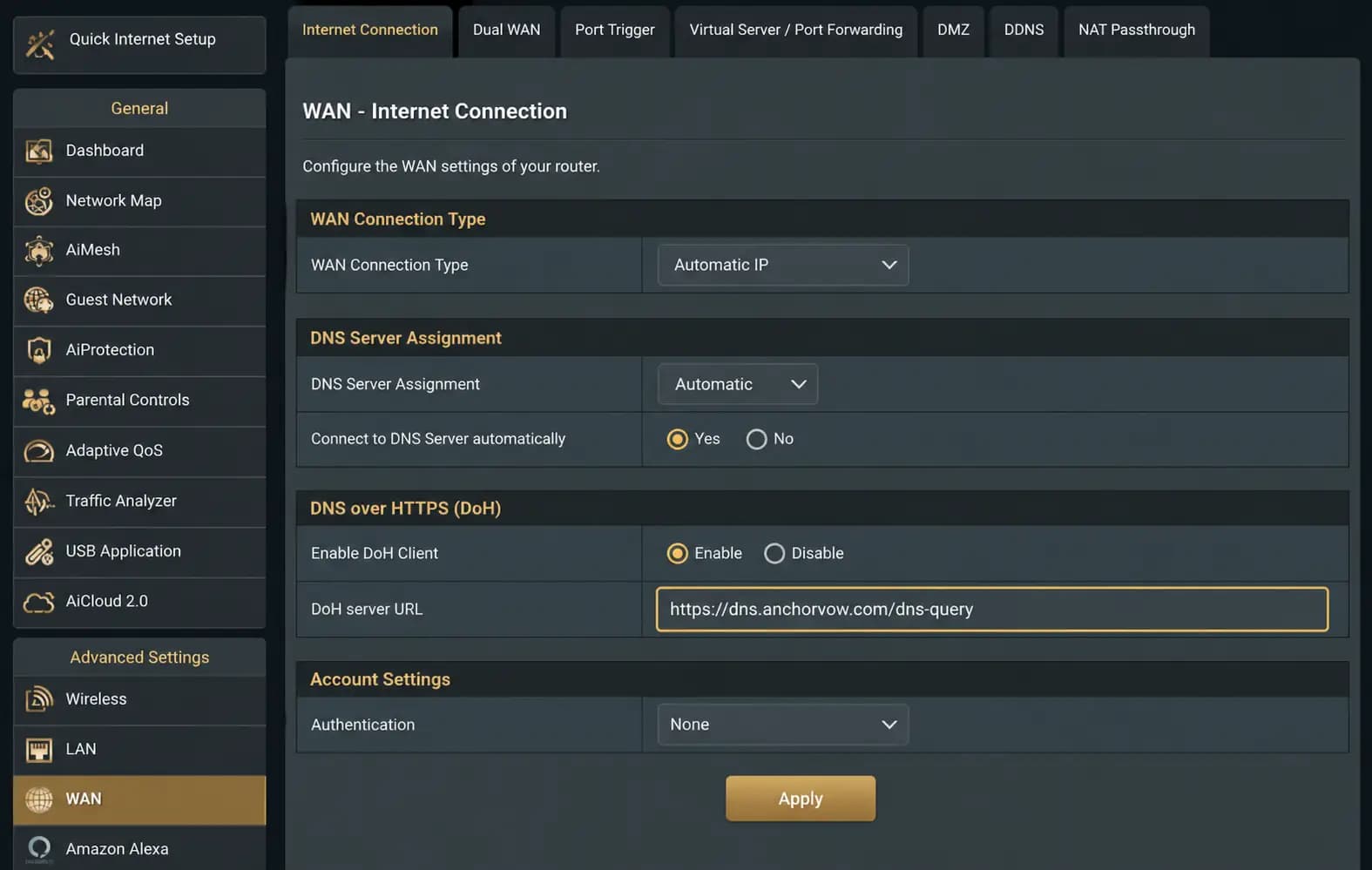Switch to the Dual WAN tab
1372x870 pixels.
506,30
